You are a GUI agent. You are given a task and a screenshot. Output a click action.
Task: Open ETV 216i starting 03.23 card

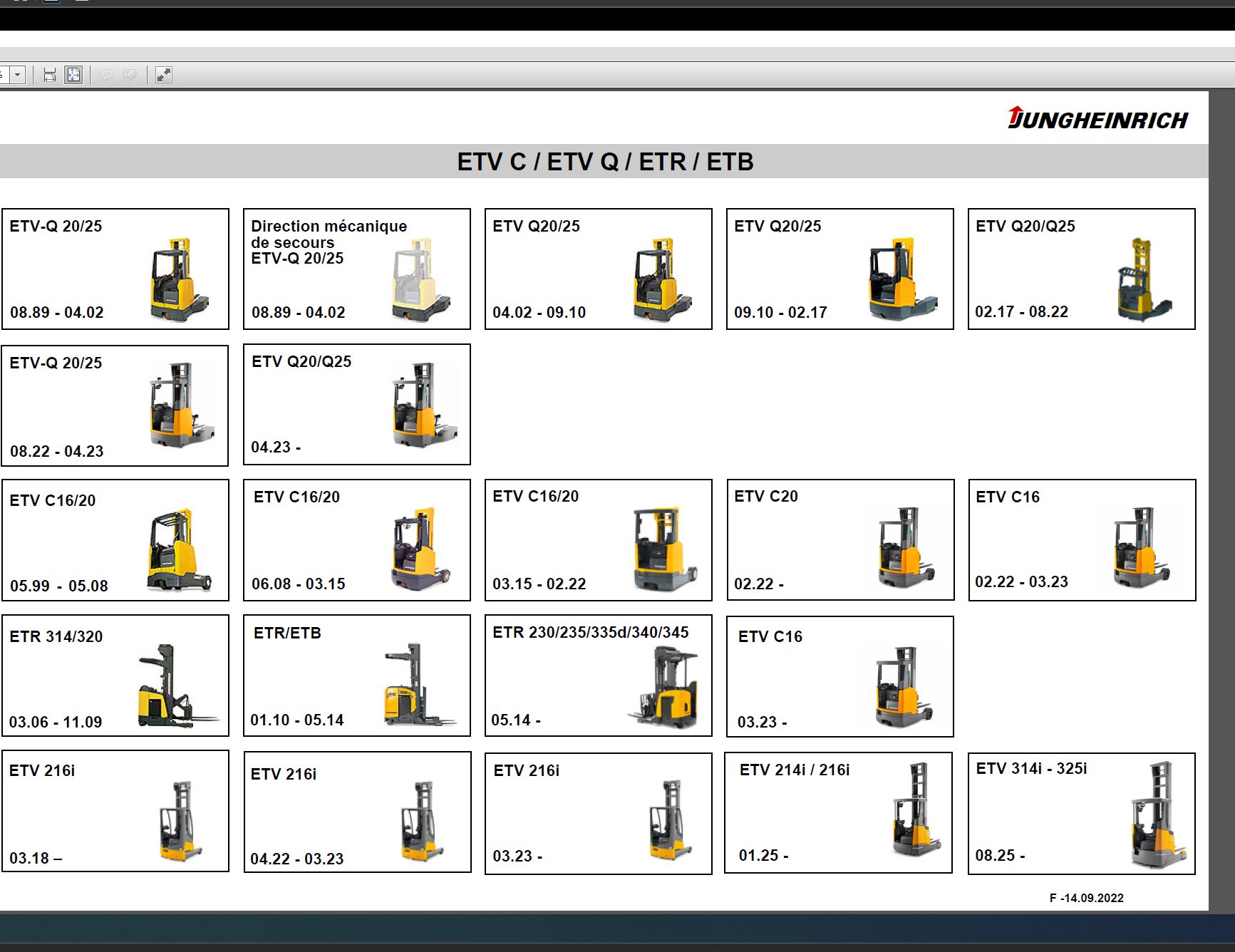(x=599, y=814)
